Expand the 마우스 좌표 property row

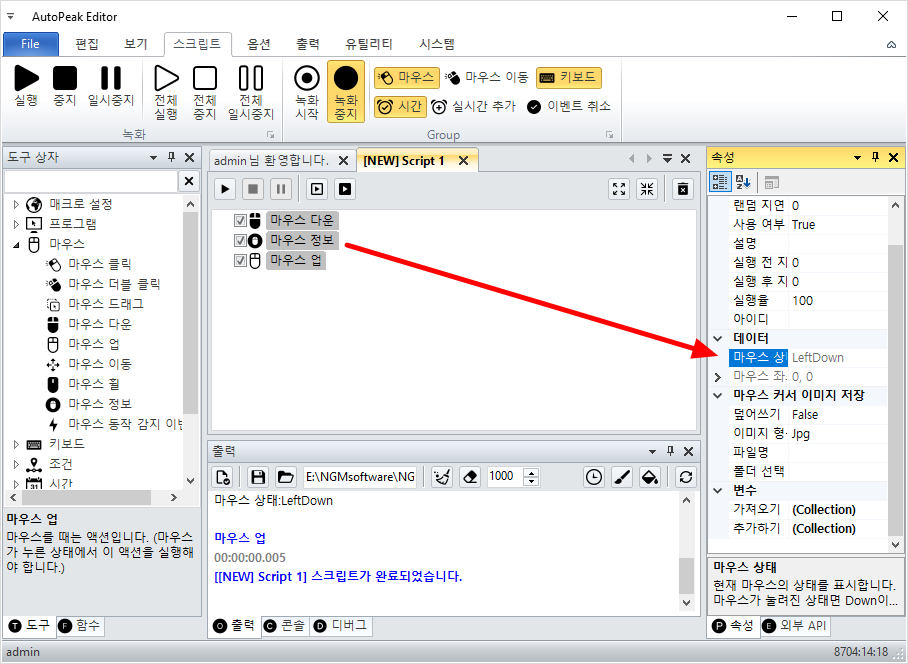[x=718, y=377]
